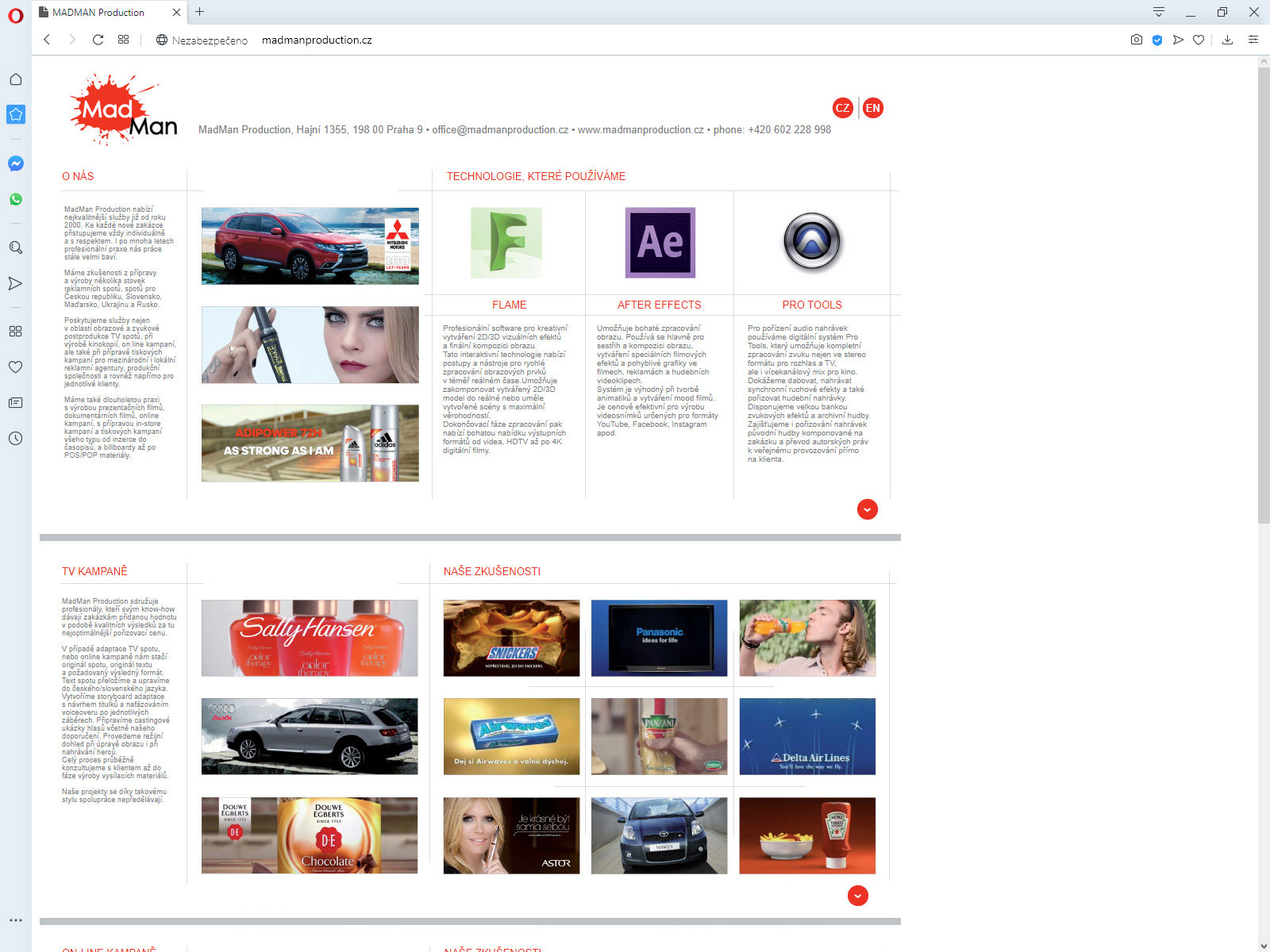Open the orange drink man thumbnail
The width and height of the screenshot is (1270, 952).
coord(807,638)
